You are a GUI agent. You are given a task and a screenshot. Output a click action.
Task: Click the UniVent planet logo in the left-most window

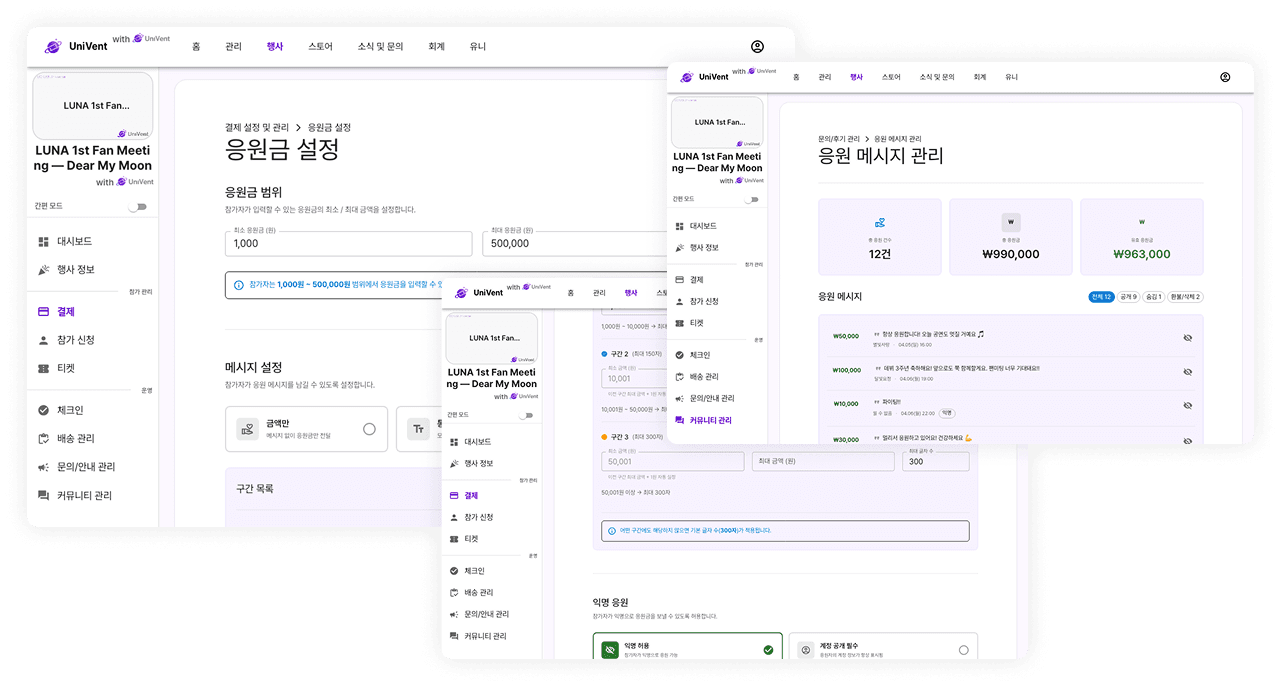click(x=53, y=47)
